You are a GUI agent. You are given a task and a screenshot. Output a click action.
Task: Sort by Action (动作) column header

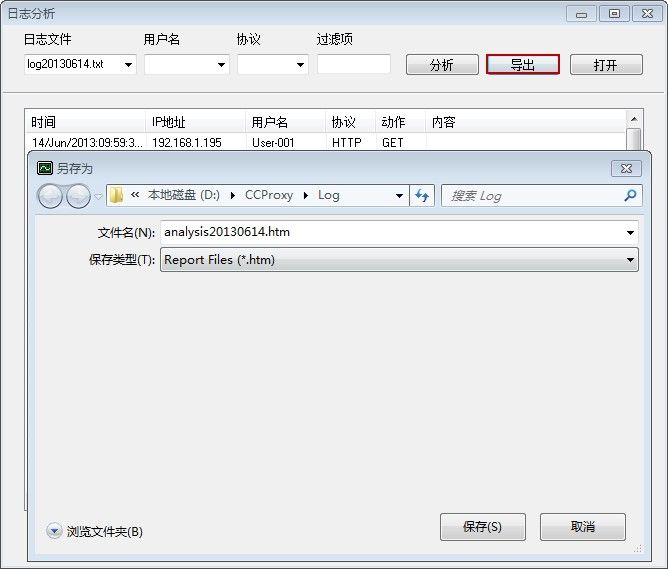[400, 122]
